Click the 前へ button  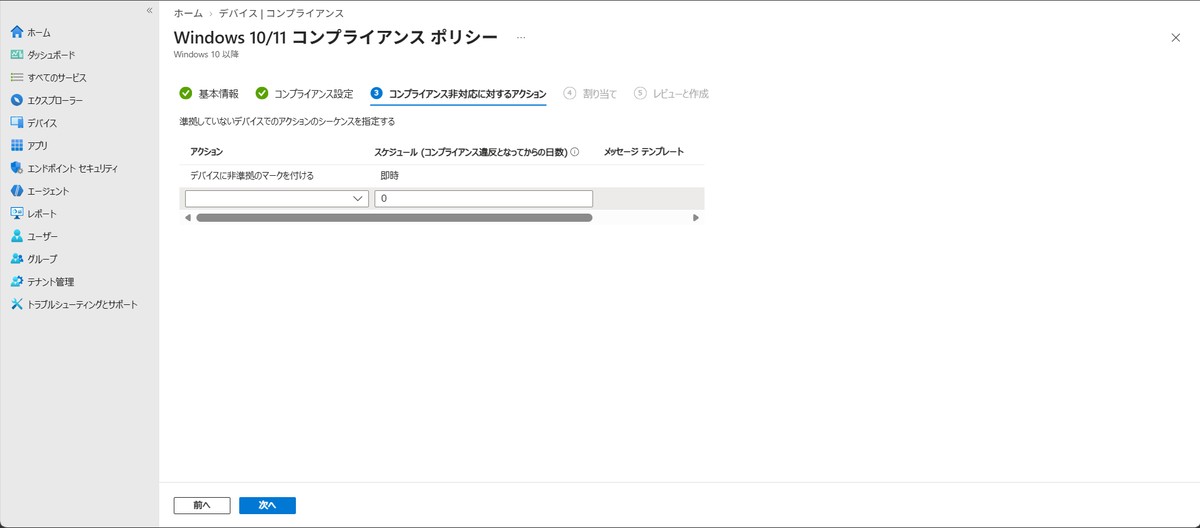point(202,505)
